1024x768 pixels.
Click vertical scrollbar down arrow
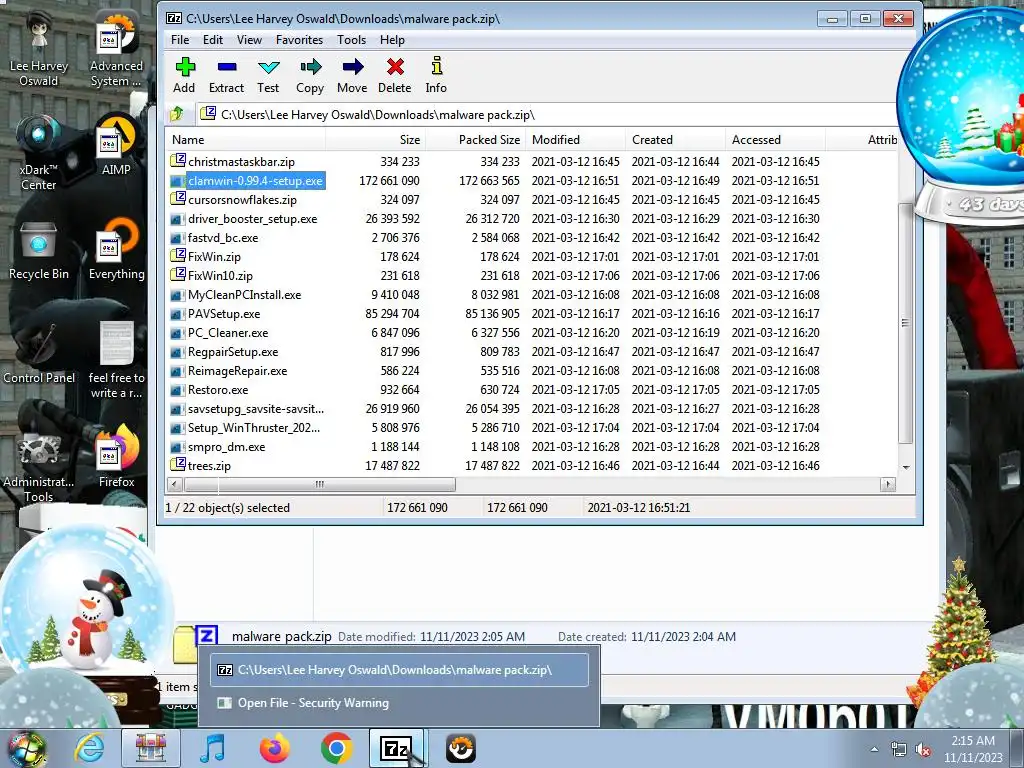[x=906, y=468]
